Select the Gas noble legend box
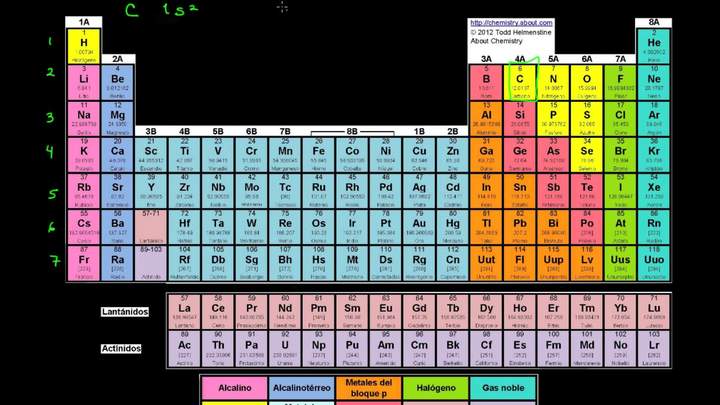 point(503,388)
